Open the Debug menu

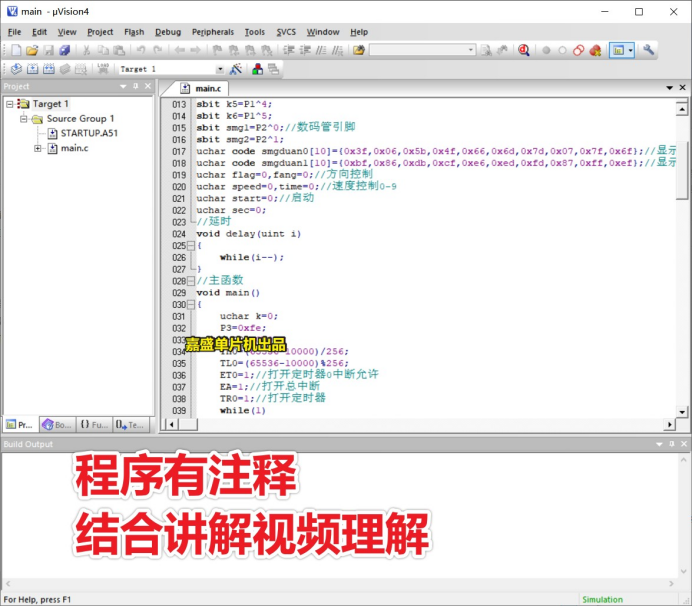[x=168, y=32]
